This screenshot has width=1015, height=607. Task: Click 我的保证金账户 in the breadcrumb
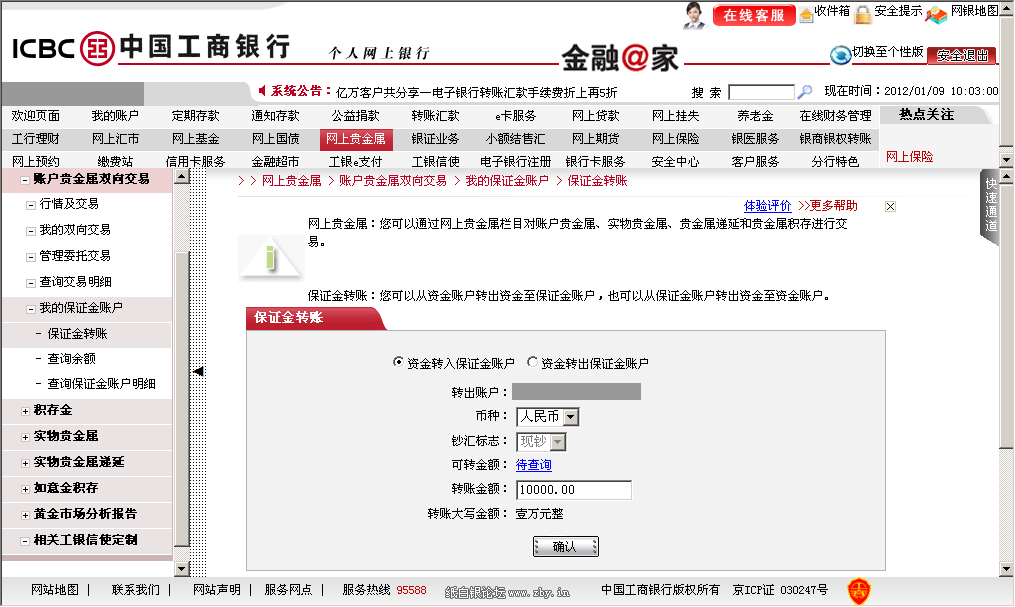[x=507, y=181]
